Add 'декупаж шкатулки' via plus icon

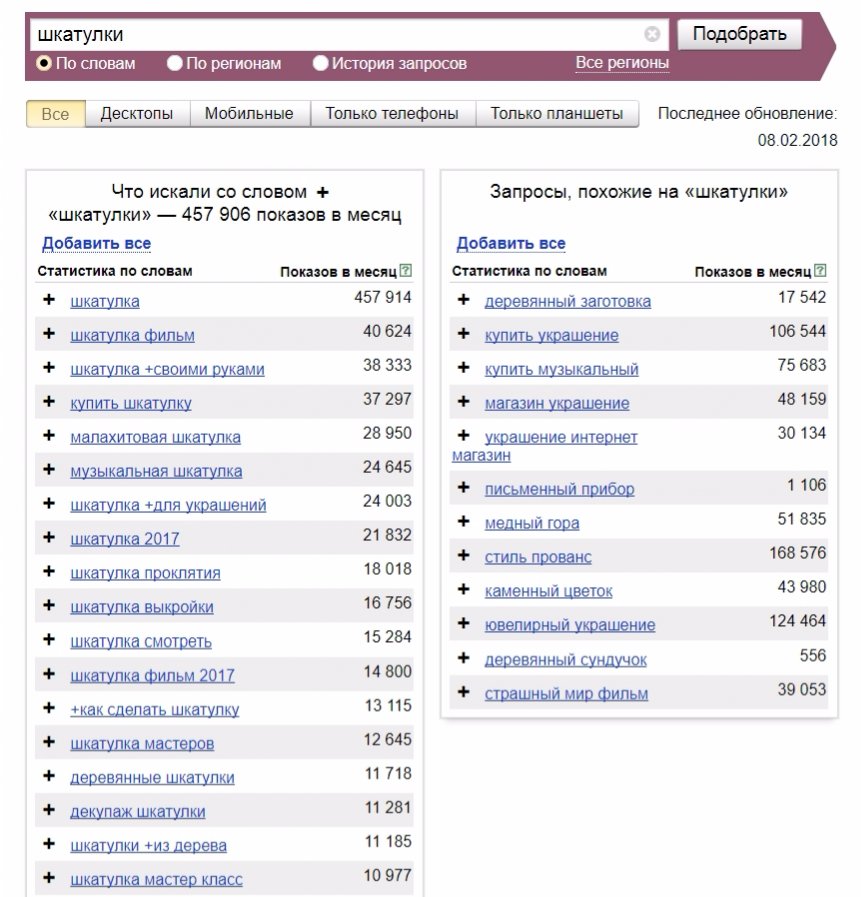click(49, 810)
